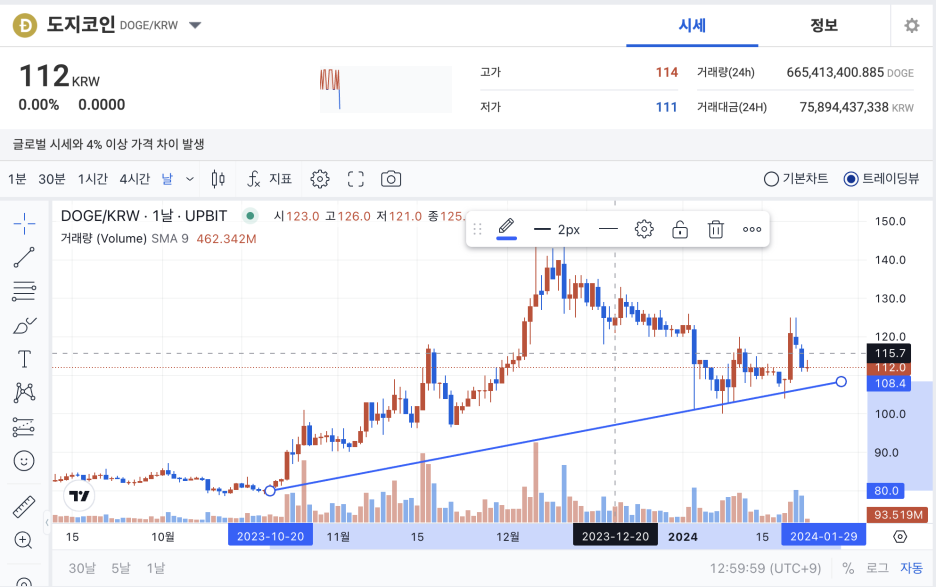Image resolution: width=936 pixels, height=587 pixels.
Task: Click the pencil line color tool
Action: [x=506, y=229]
